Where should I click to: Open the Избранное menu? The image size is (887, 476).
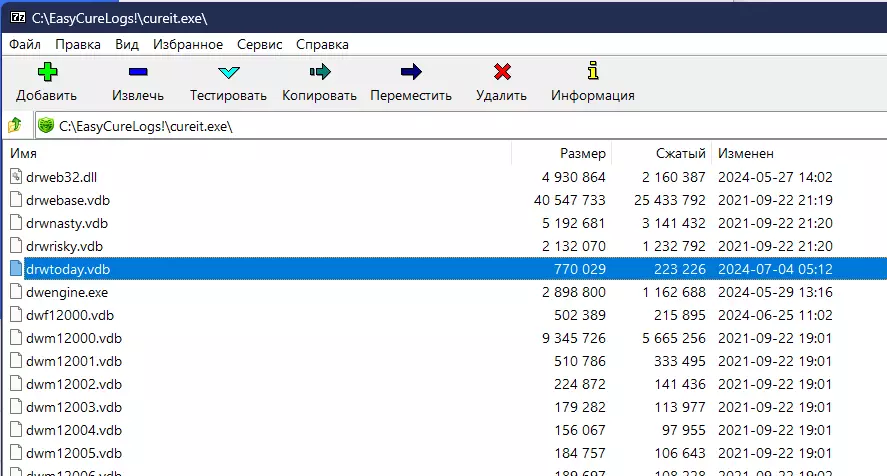pyautogui.click(x=188, y=44)
